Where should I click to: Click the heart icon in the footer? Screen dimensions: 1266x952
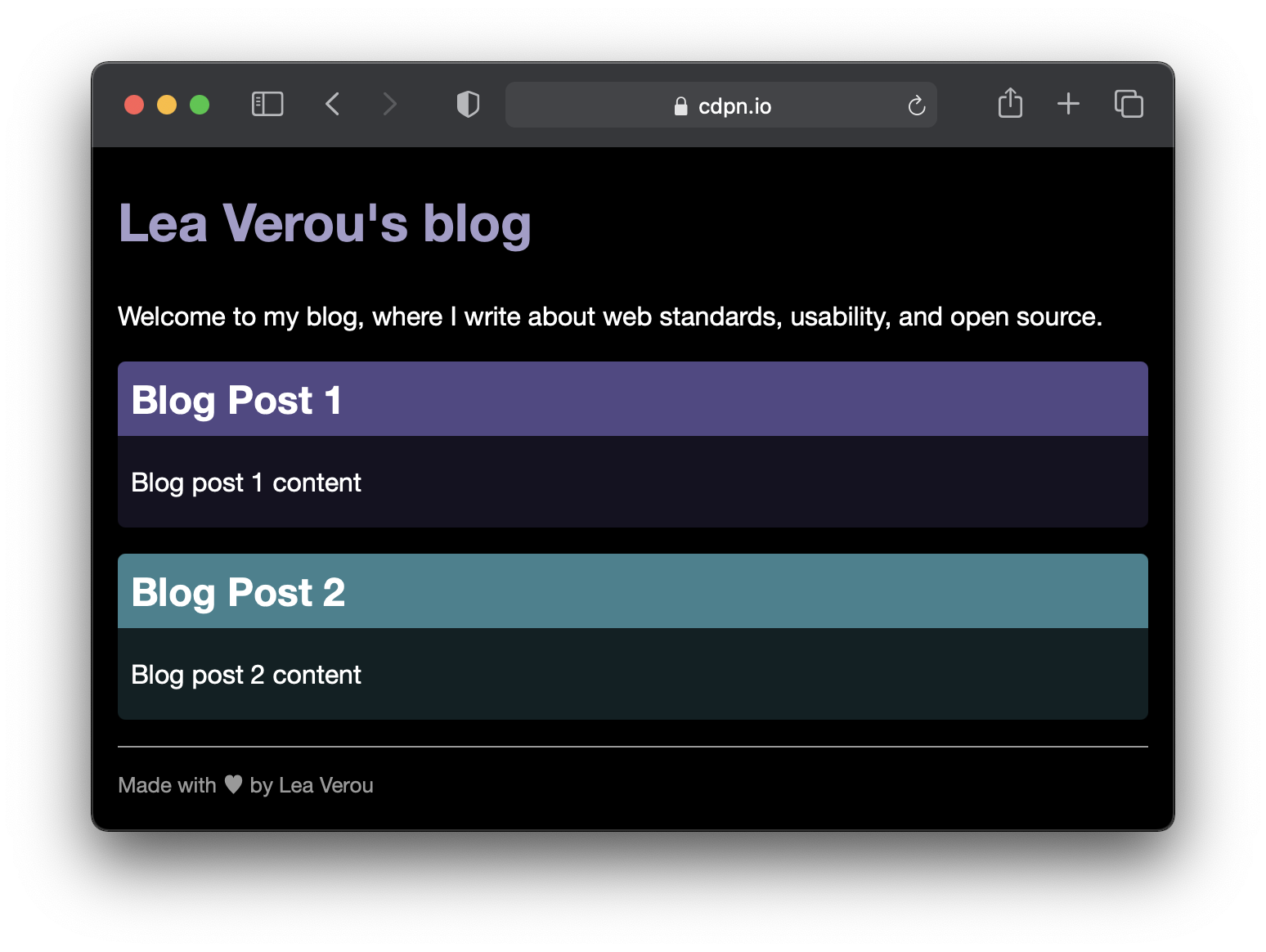click(233, 784)
